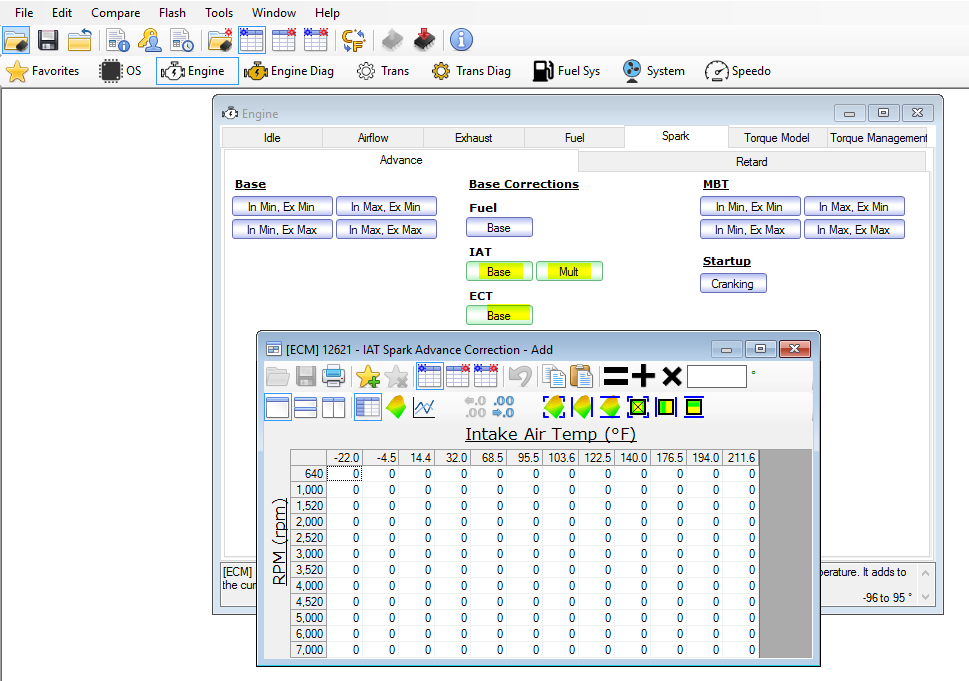Open the Tools menu
Screen dimensions: 969x681
(219, 13)
